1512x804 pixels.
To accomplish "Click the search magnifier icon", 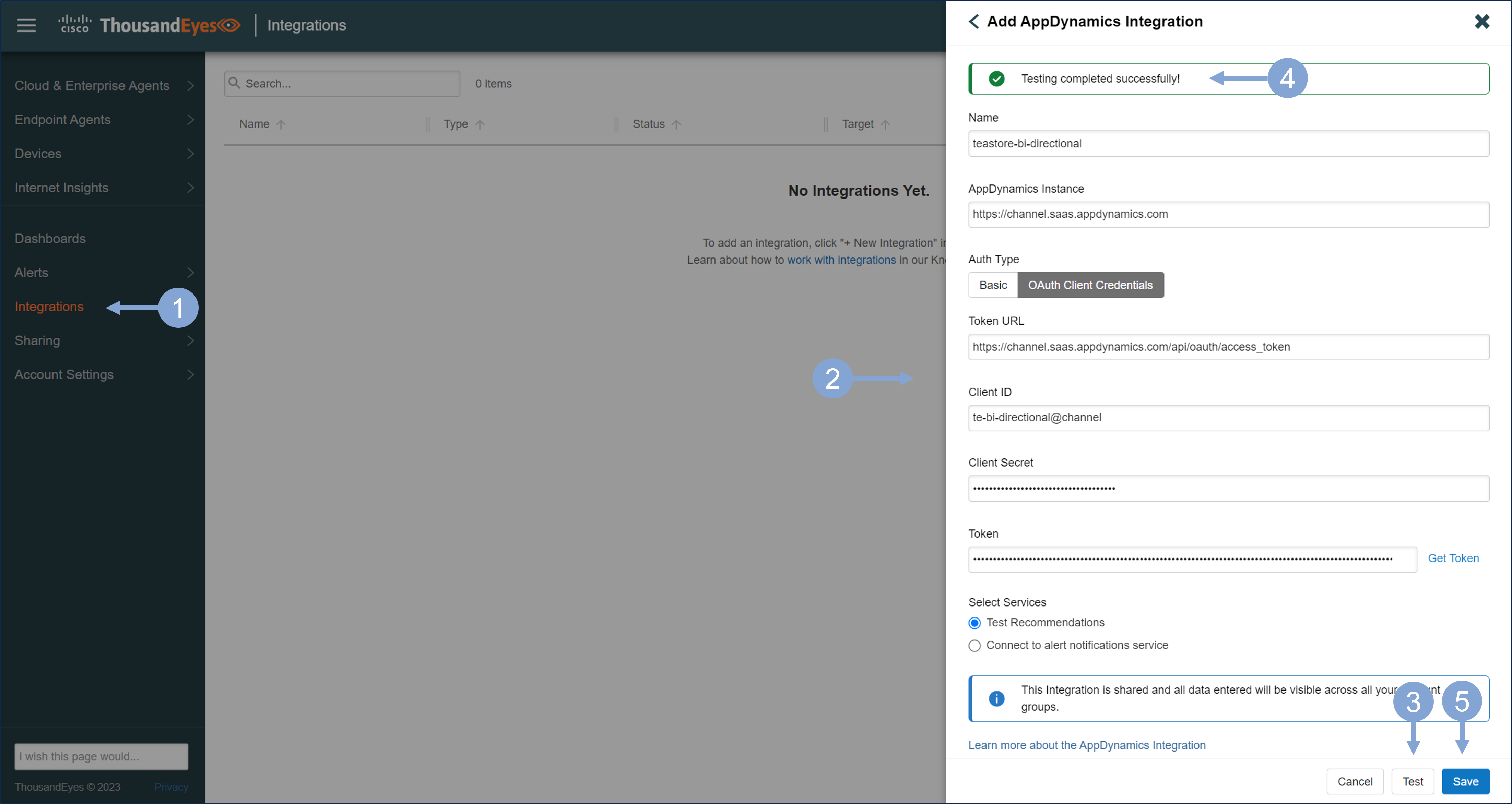I will click(234, 83).
